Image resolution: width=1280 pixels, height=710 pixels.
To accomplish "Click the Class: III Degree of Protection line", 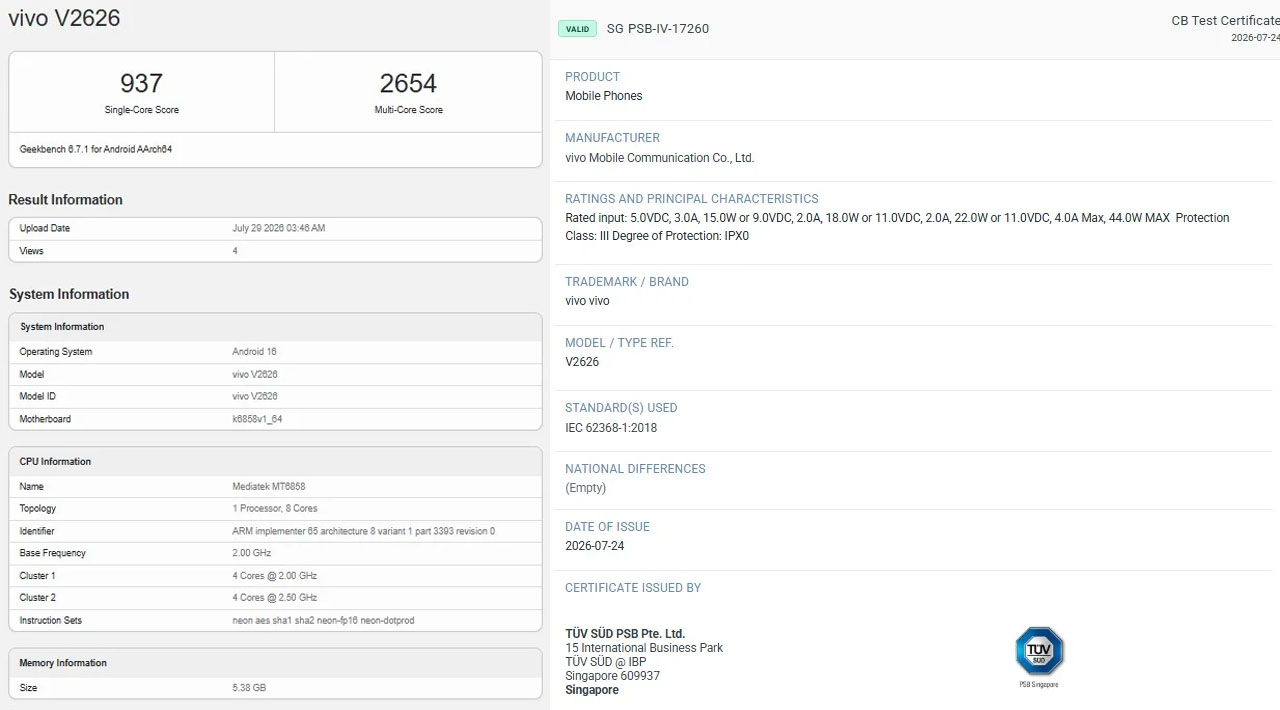I will (x=657, y=237).
